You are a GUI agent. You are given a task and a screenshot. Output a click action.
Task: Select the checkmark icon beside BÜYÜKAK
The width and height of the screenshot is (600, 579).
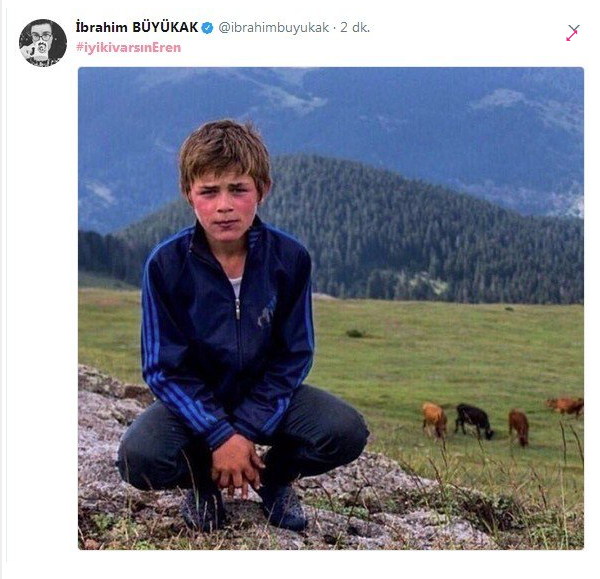(x=207, y=28)
